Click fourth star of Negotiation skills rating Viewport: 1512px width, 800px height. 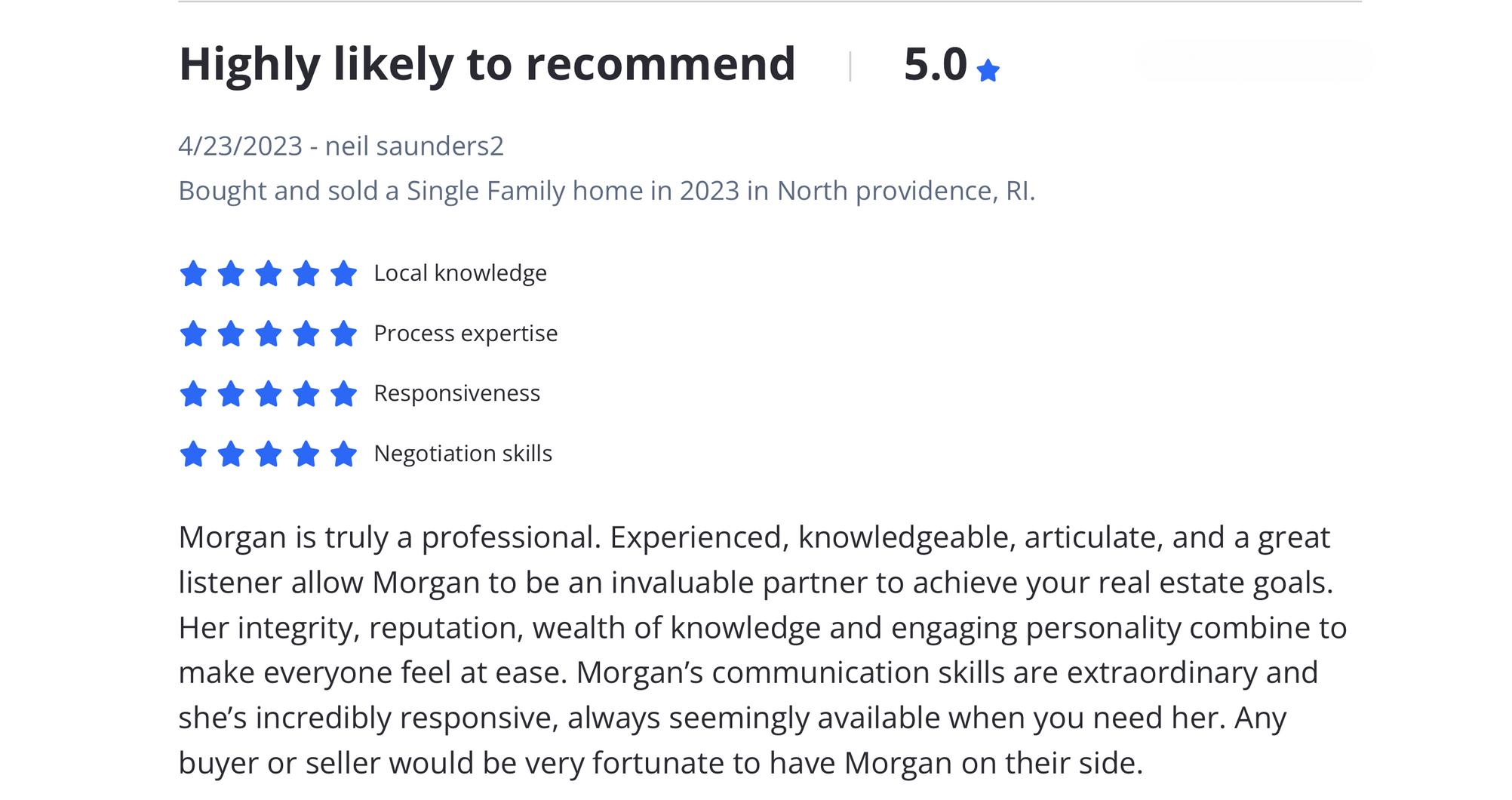[306, 454]
